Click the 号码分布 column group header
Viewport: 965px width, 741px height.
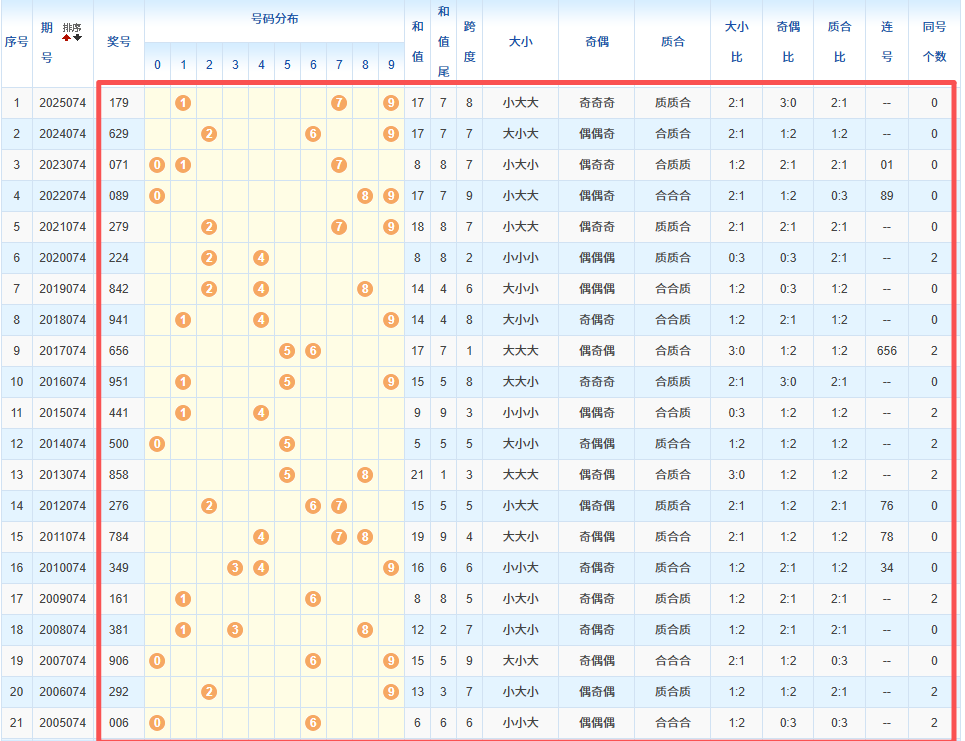point(274,20)
